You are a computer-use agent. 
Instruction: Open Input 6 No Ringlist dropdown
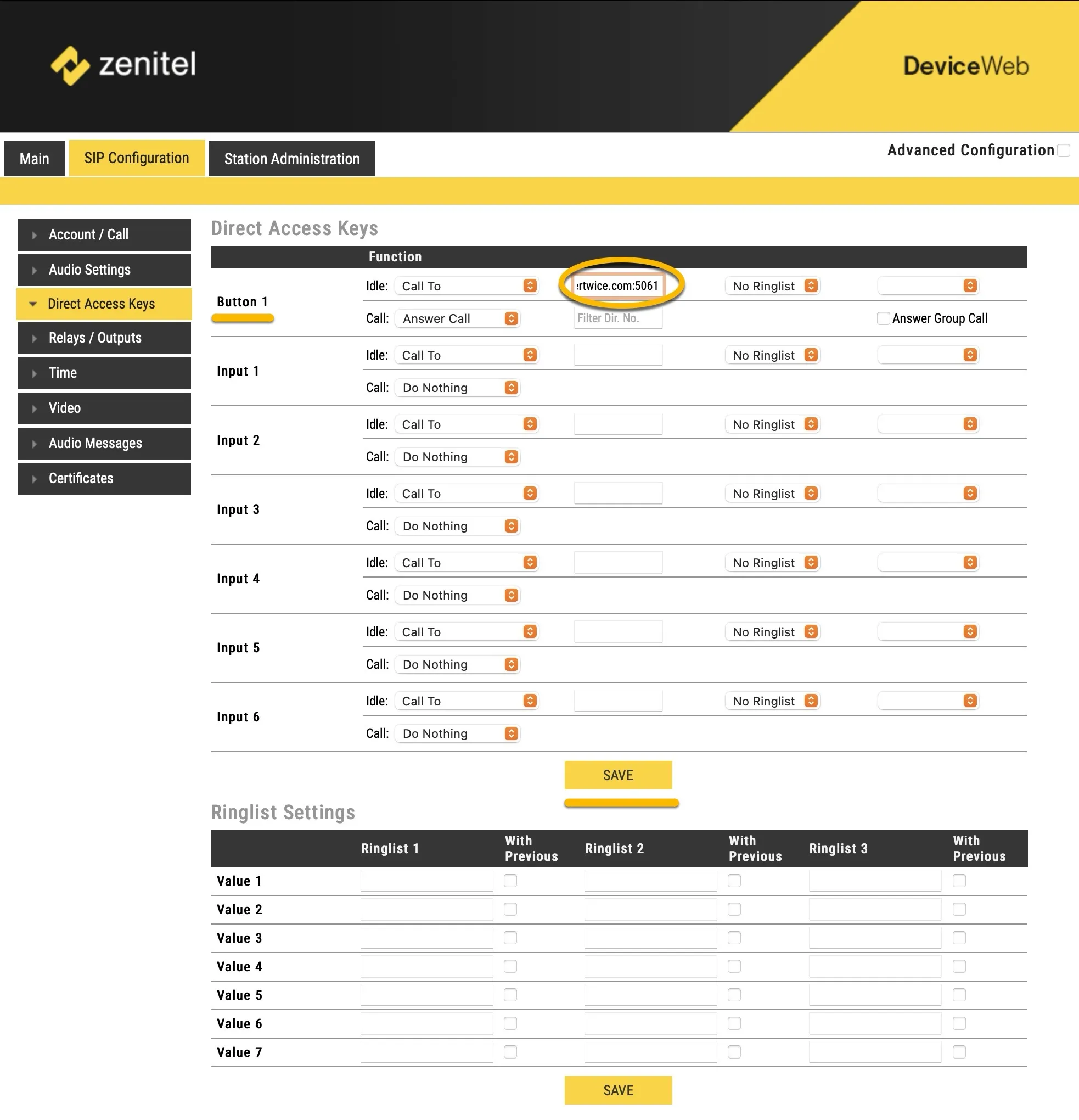(x=772, y=701)
